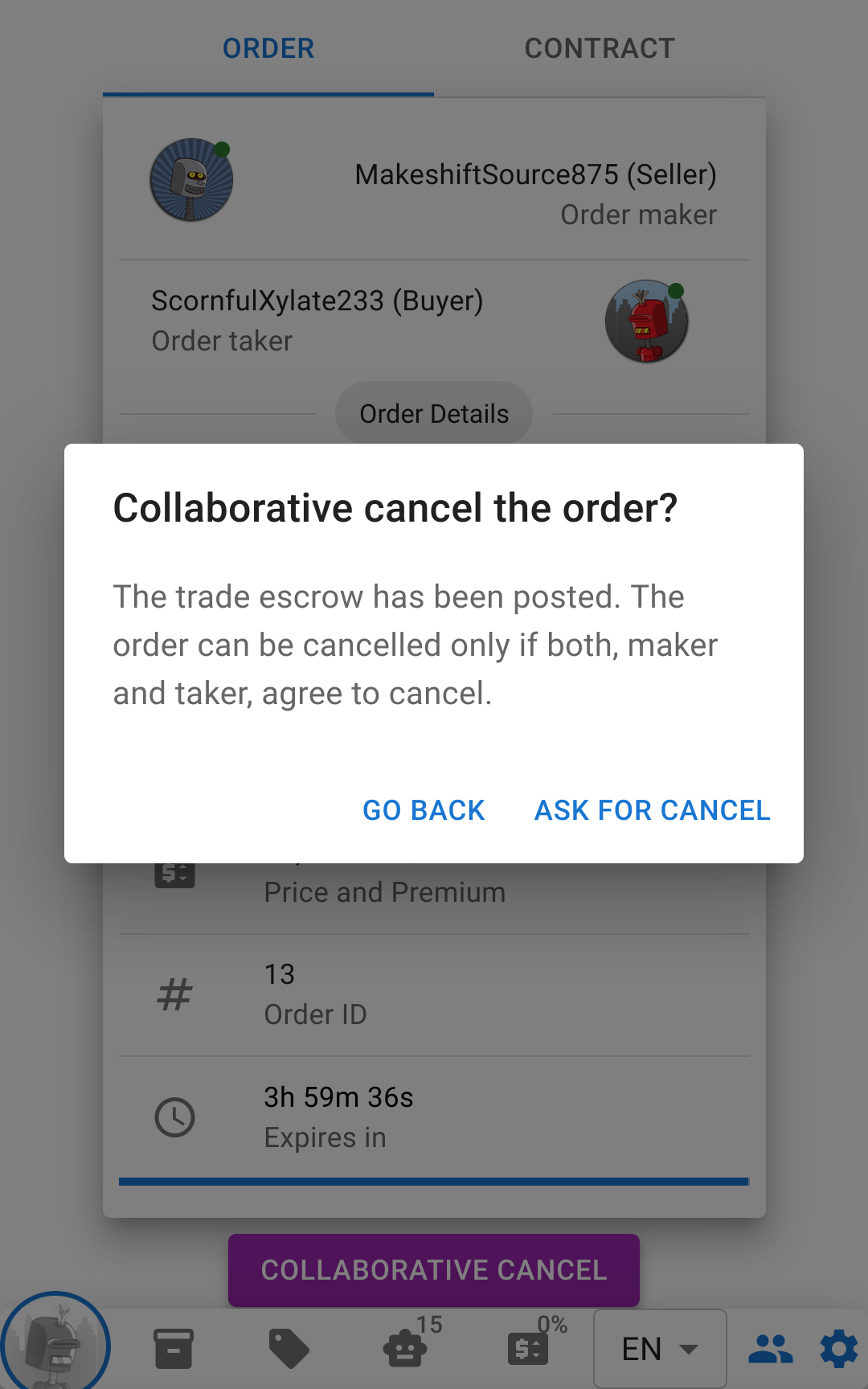Click the expiry progress bar
Image resolution: width=868 pixels, height=1389 pixels.
point(434,1182)
